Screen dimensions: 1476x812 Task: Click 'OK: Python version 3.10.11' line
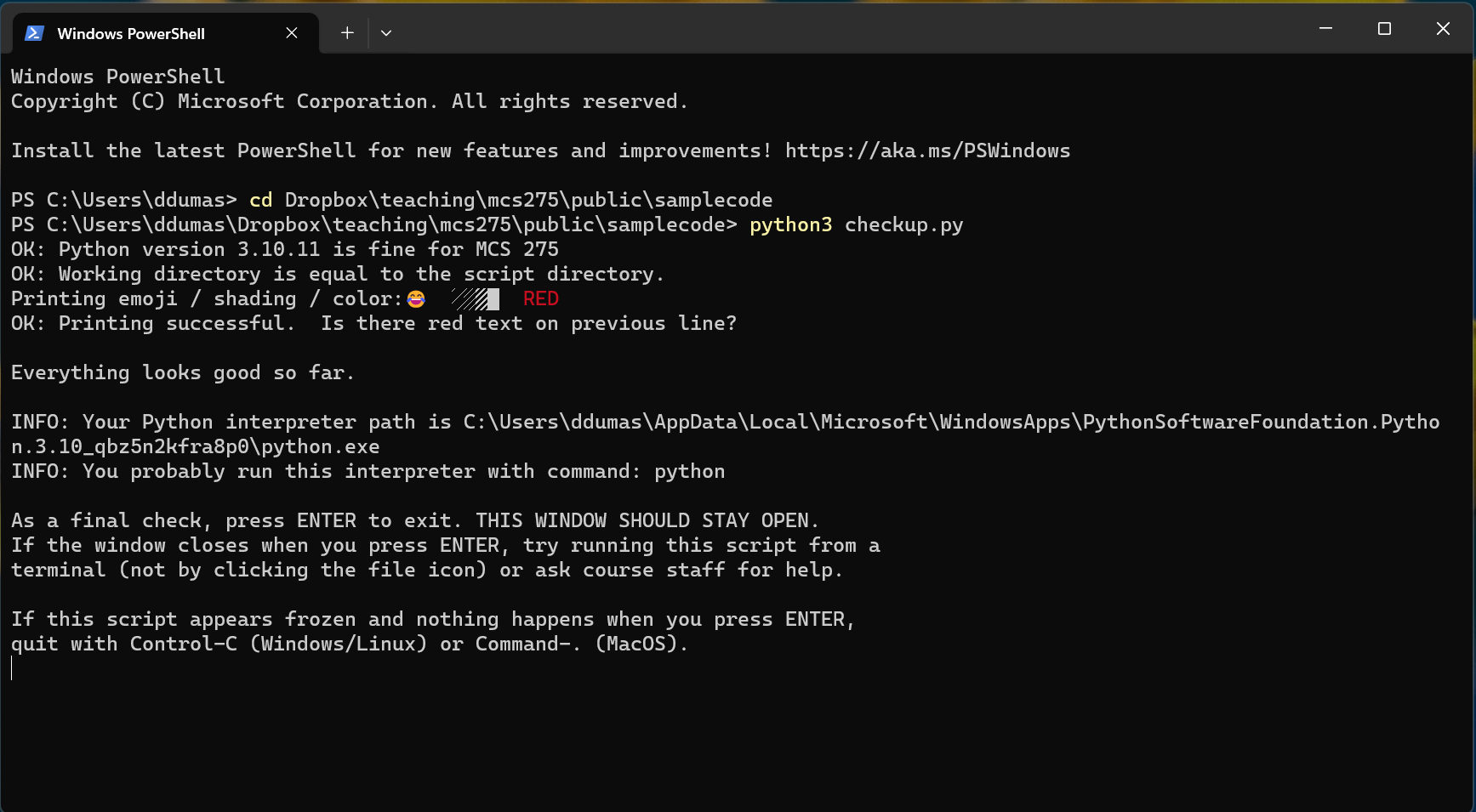[x=285, y=249]
